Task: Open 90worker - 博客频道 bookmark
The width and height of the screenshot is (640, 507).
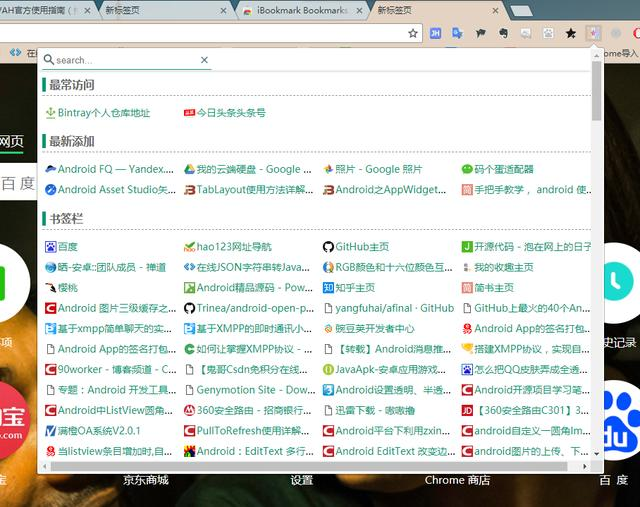Action: pyautogui.click(x=111, y=369)
